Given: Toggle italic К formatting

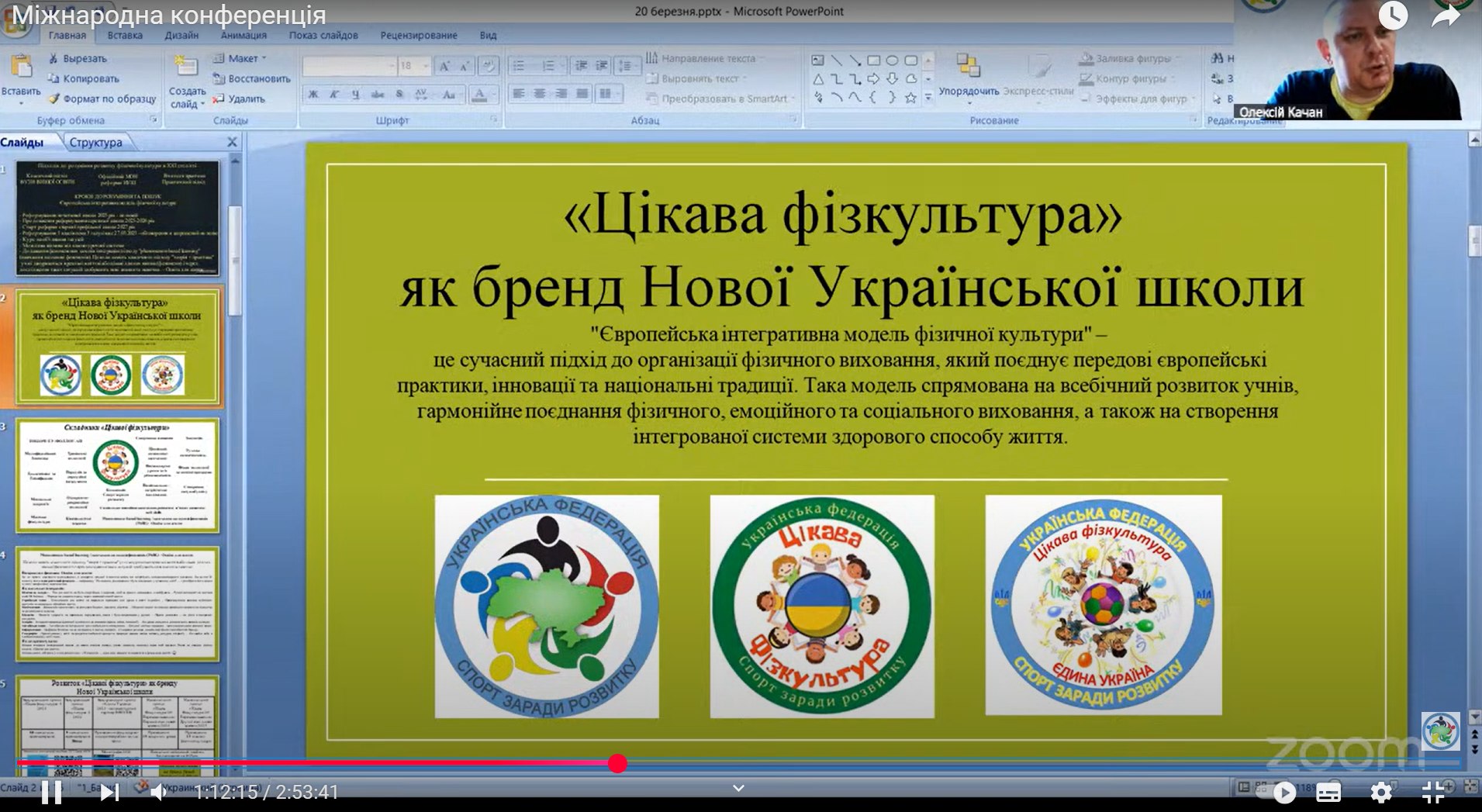Looking at the screenshot, I should pyautogui.click(x=334, y=95).
